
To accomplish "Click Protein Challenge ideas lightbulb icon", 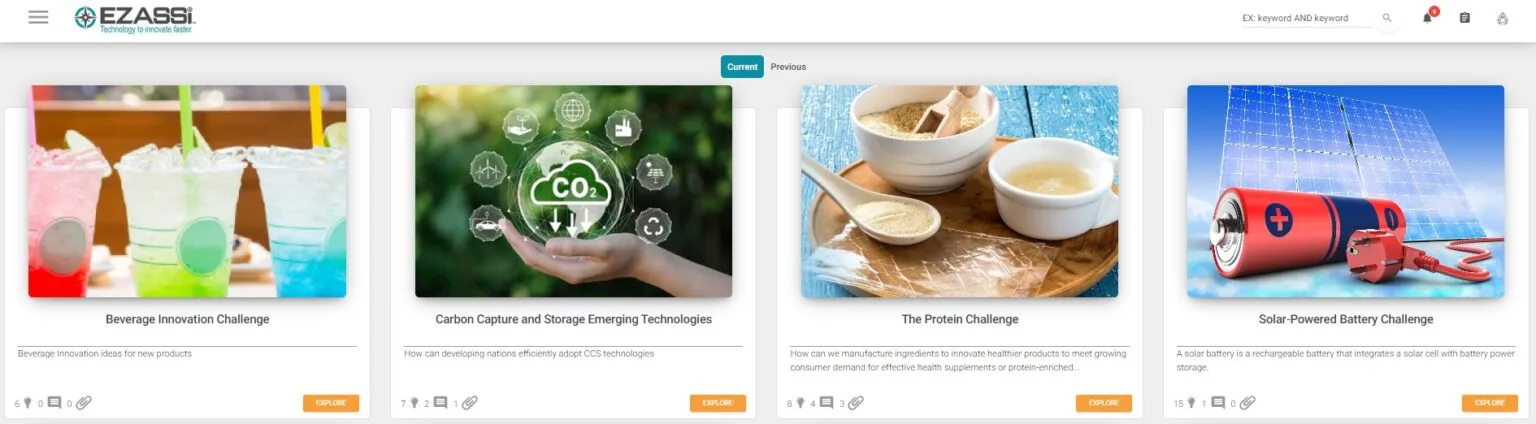I will 800,403.
